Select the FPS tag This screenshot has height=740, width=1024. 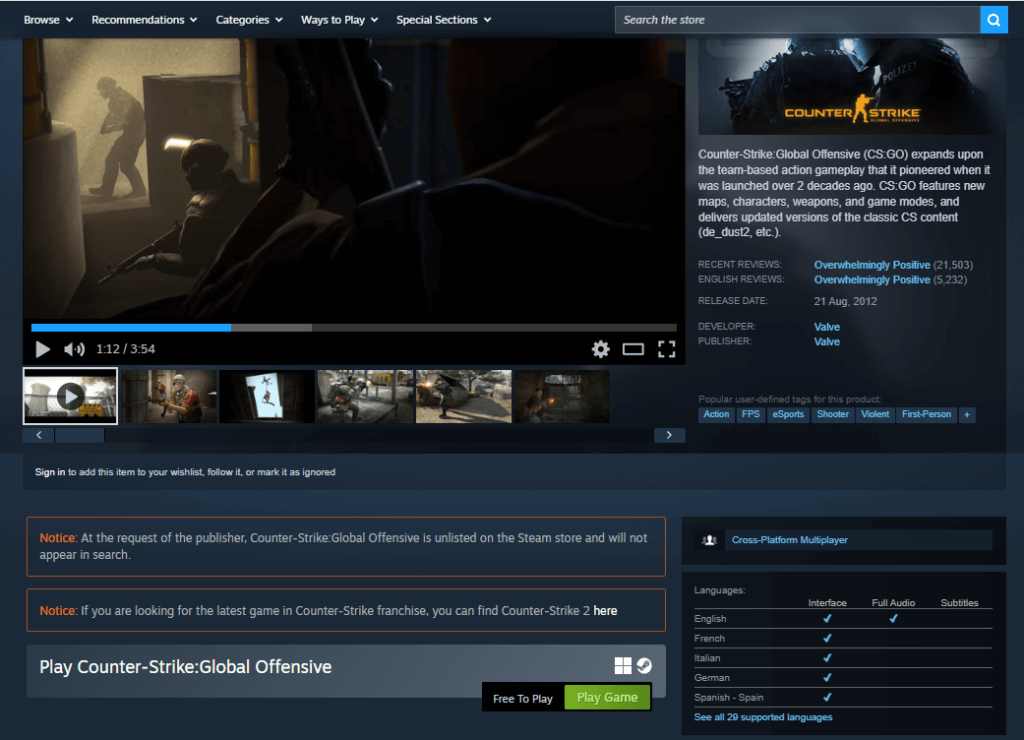750,415
